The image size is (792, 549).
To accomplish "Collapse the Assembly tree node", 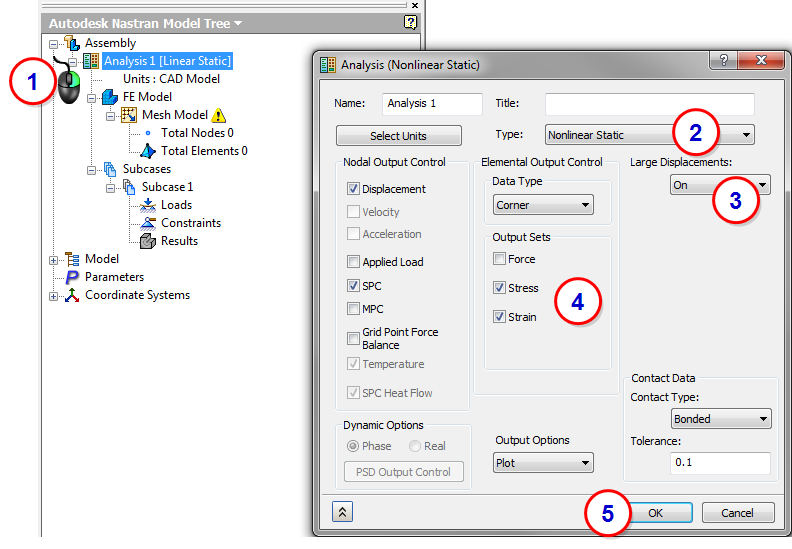I will pos(53,44).
